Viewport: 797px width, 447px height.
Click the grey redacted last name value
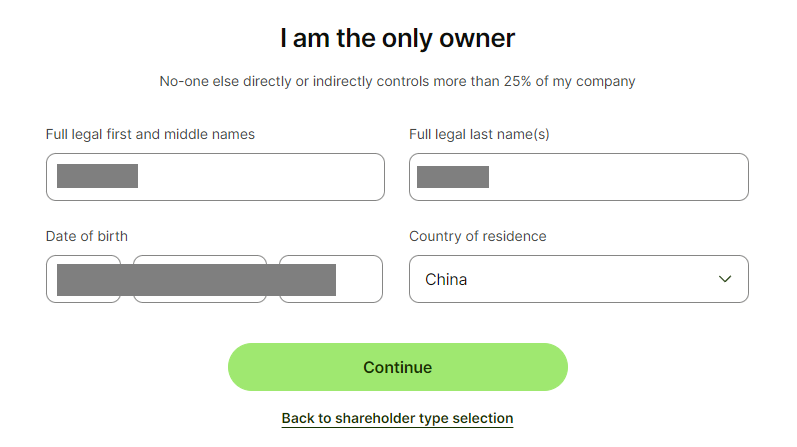(452, 177)
